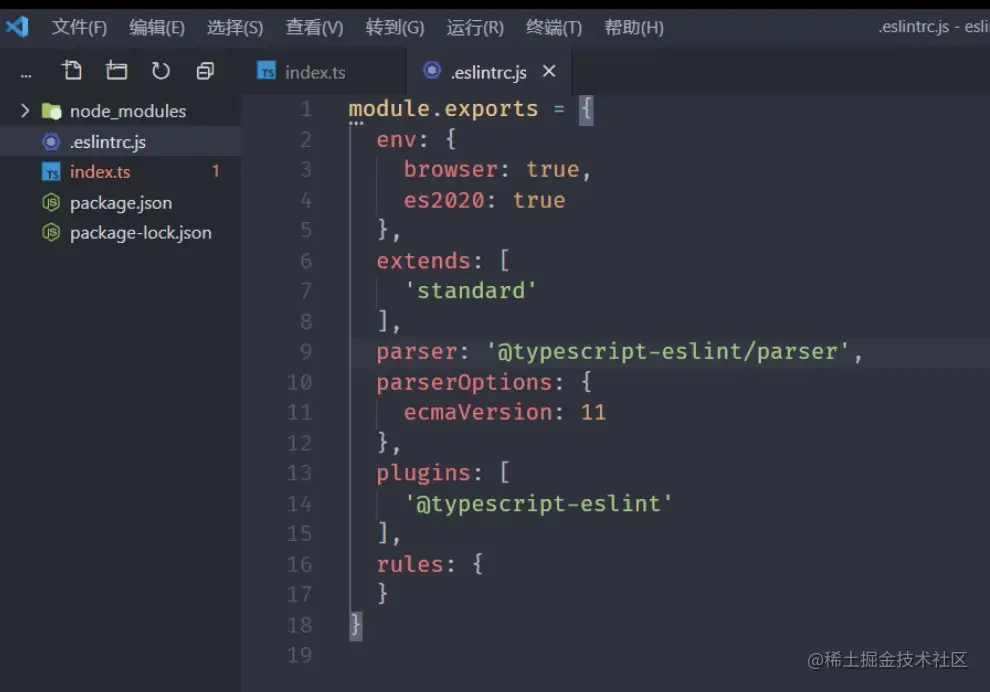
Task: Click the highlighted opening brace on line 1
Action: [x=587, y=110]
